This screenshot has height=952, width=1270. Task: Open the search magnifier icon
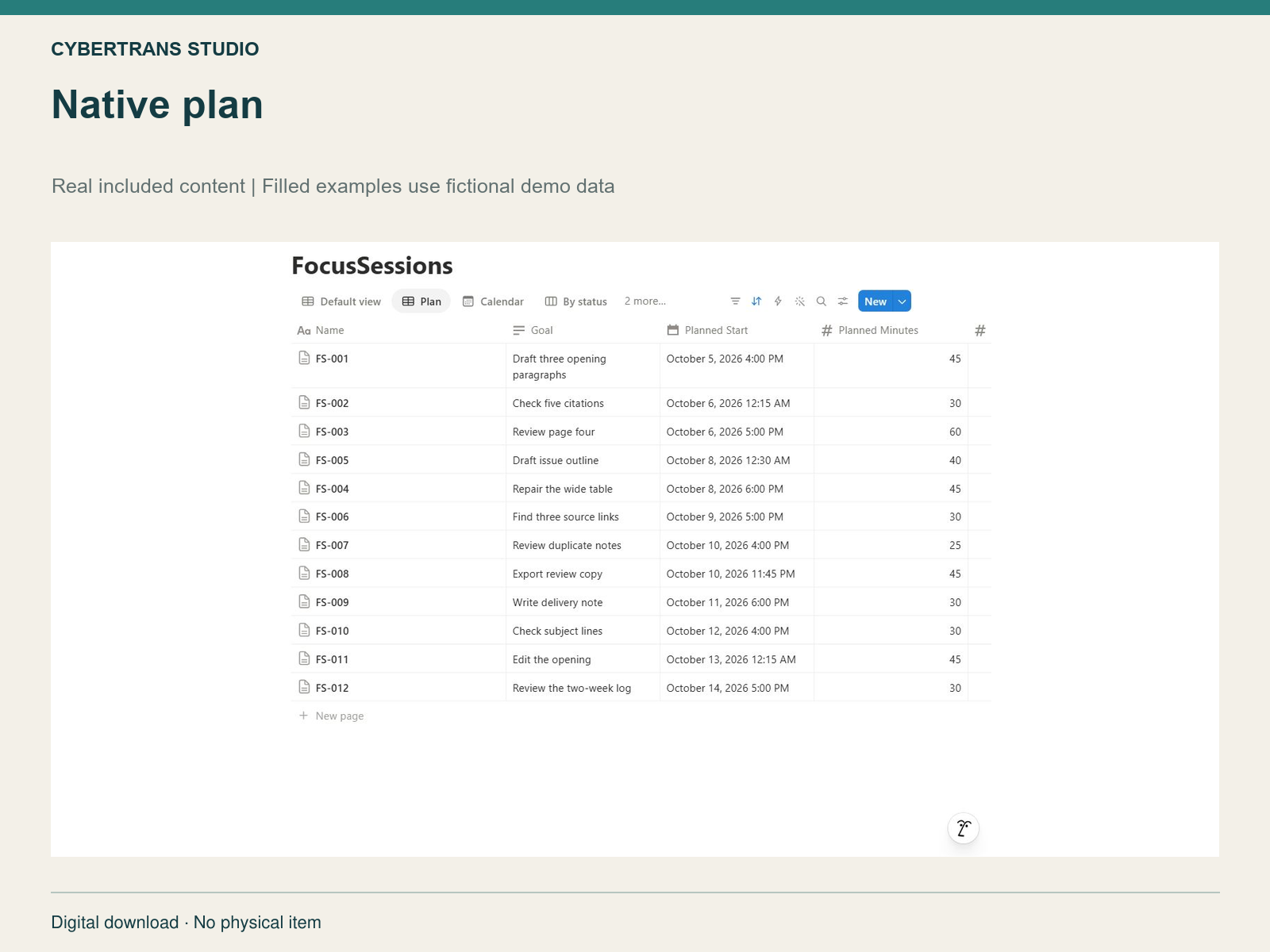pos(822,301)
